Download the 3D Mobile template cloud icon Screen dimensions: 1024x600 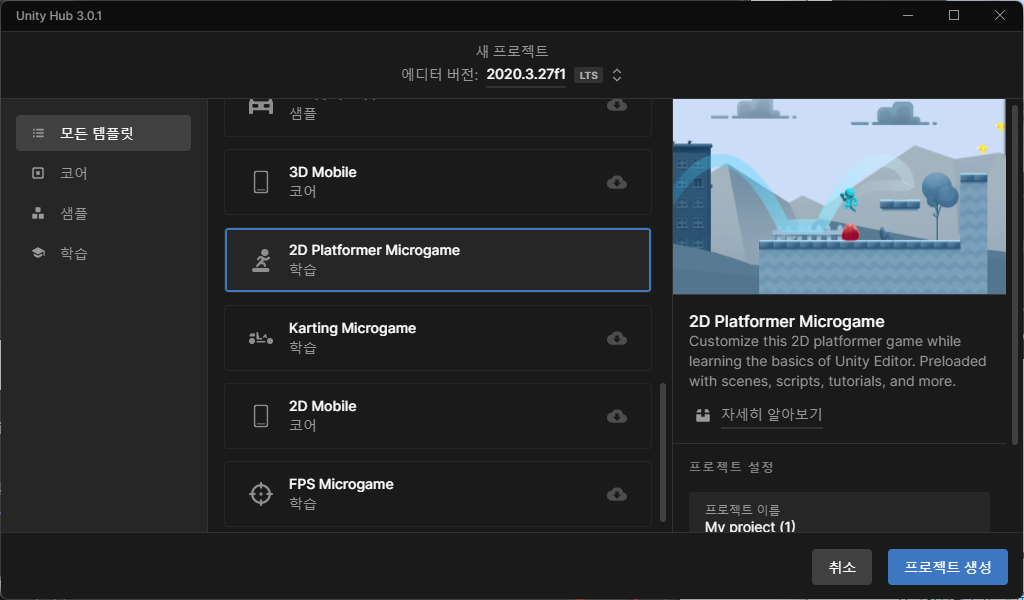(x=616, y=182)
